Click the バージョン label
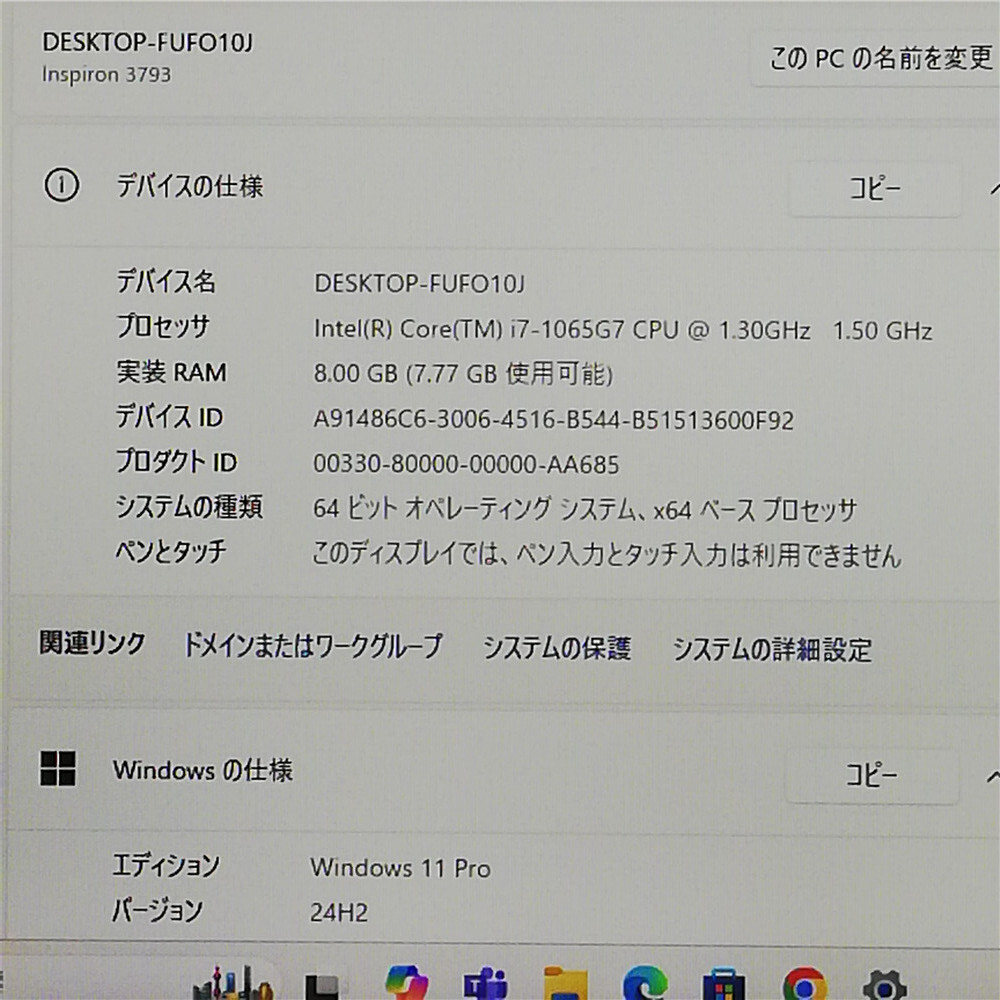This screenshot has height=1000, width=1000. (157, 910)
